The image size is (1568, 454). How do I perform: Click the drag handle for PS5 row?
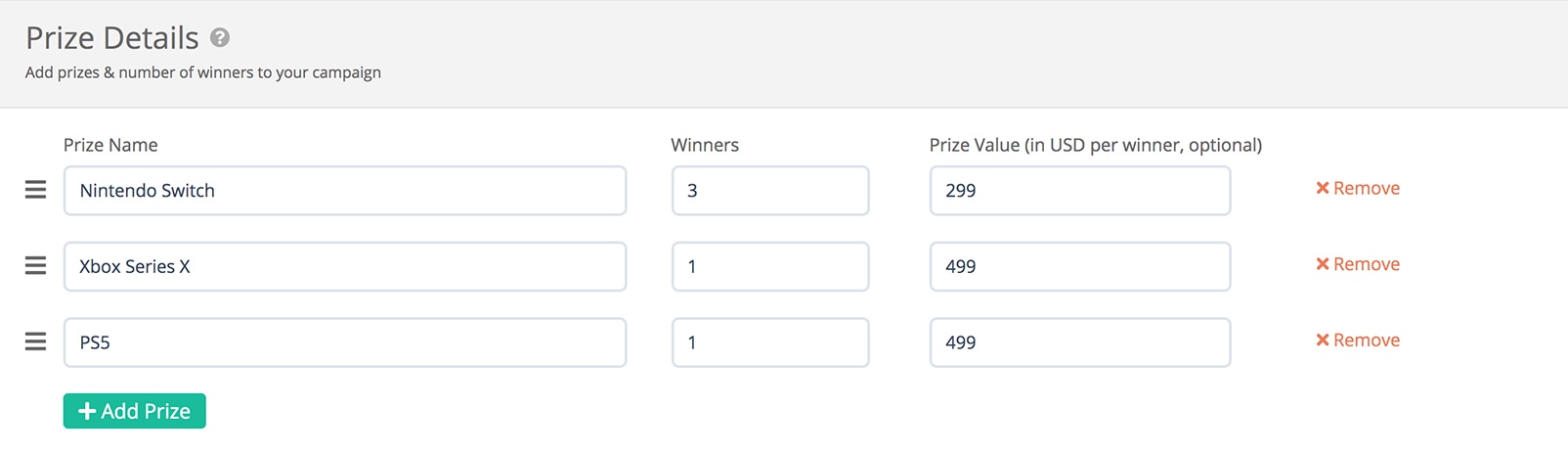pos(35,341)
